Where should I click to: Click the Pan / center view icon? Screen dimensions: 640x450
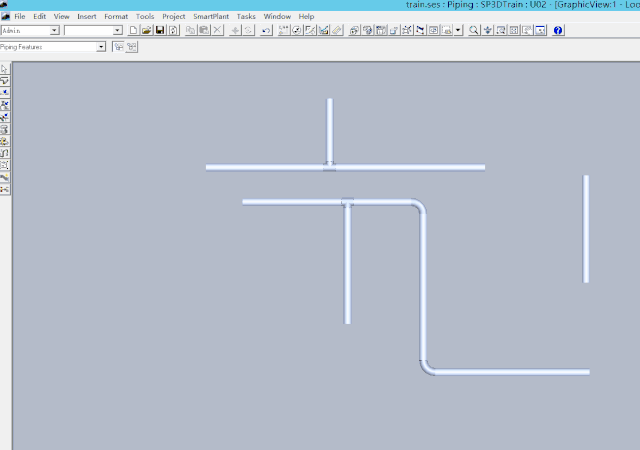pyautogui.click(x=487, y=30)
